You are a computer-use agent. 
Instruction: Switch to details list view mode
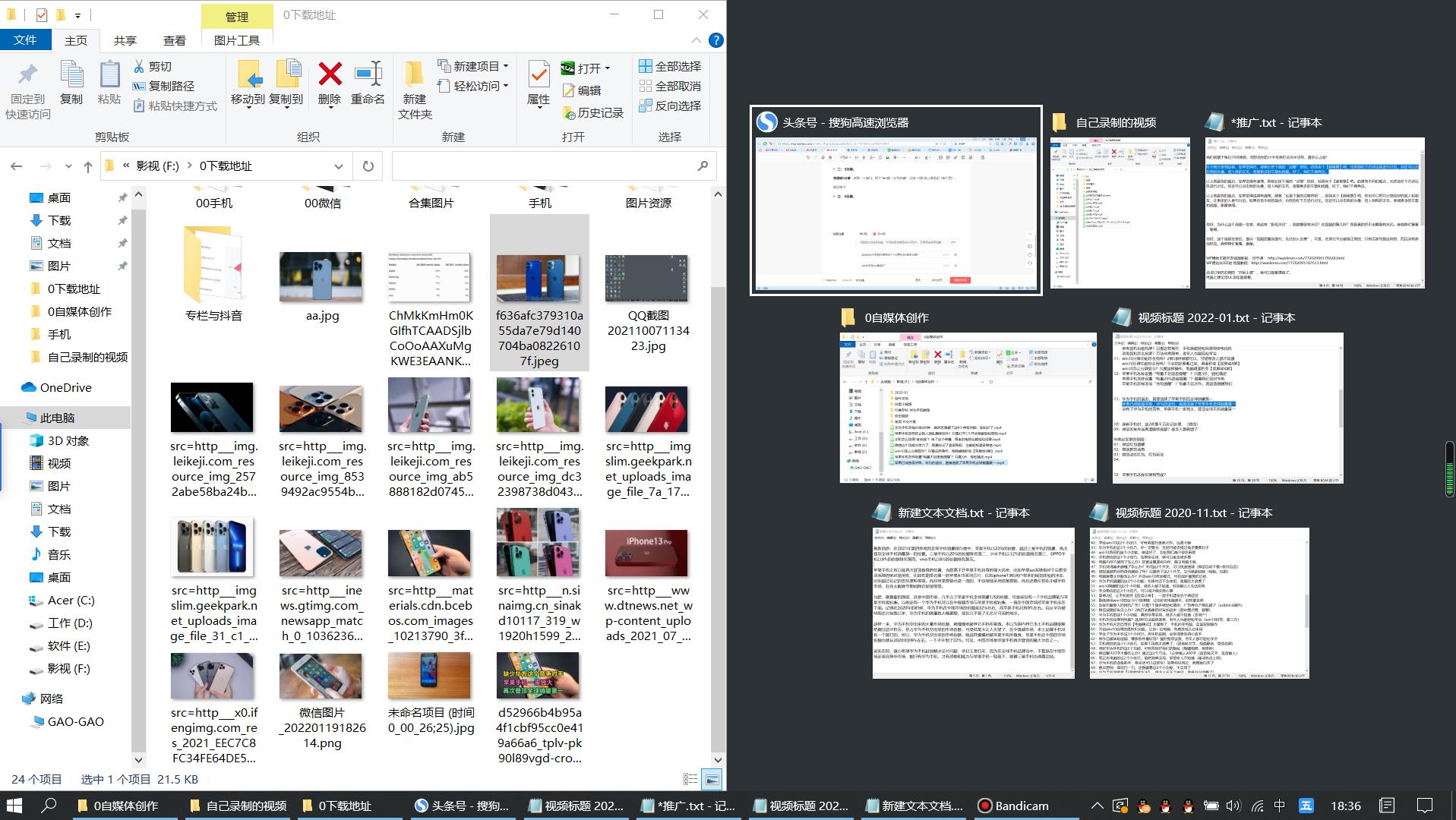(690, 779)
